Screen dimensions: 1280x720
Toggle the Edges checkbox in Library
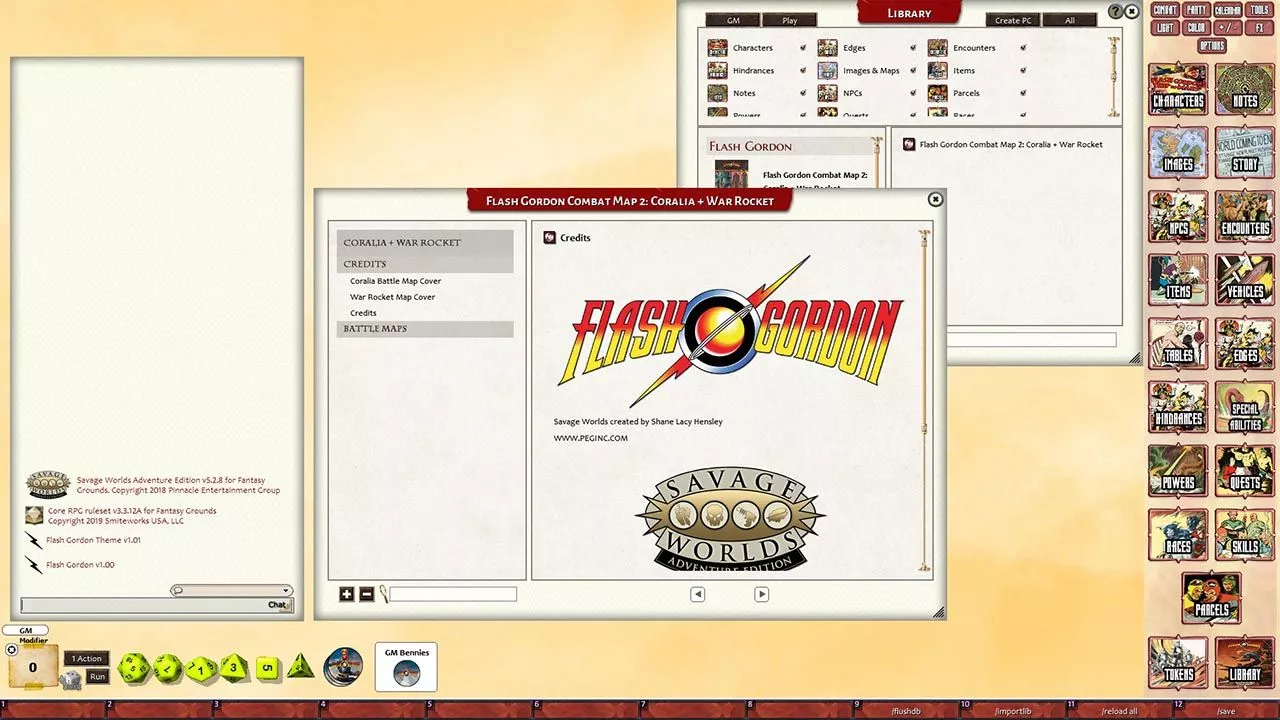[913, 48]
